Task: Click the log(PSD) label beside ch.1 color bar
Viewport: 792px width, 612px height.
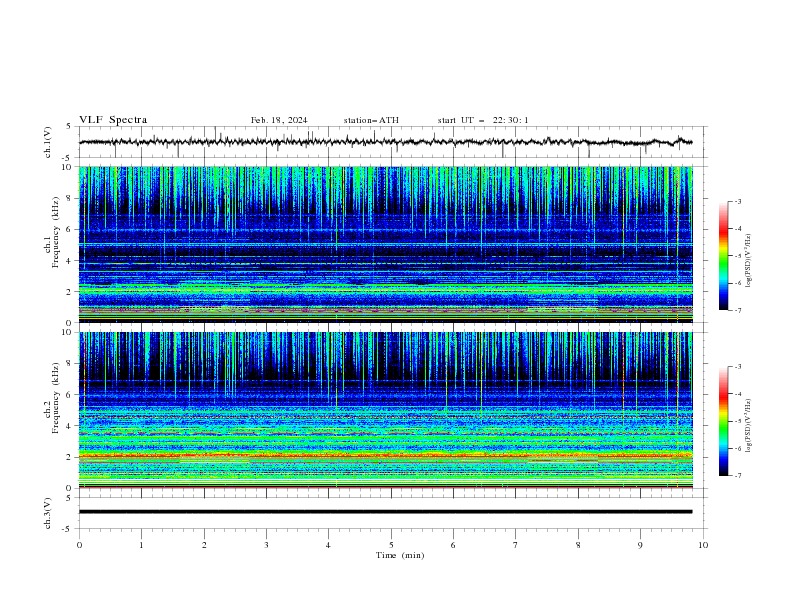Action: [x=748, y=260]
